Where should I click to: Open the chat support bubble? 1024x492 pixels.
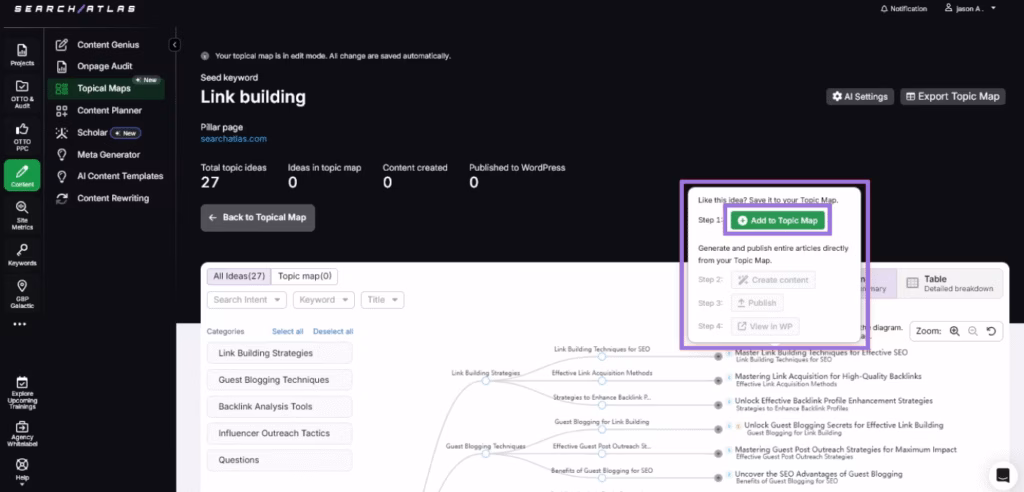pyautogui.click(x=1001, y=473)
